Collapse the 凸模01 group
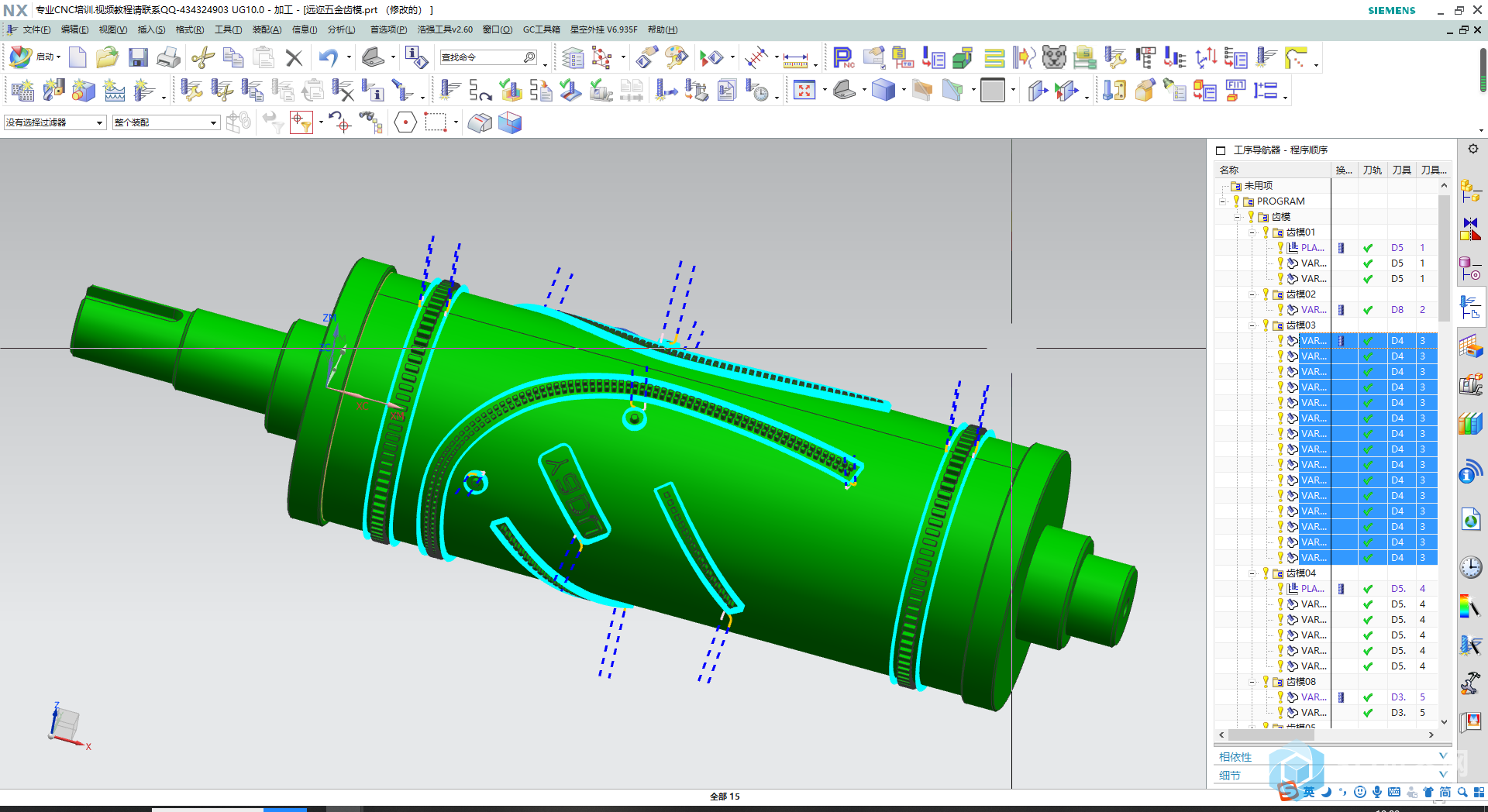Viewport: 1488px width, 812px height. click(1252, 232)
